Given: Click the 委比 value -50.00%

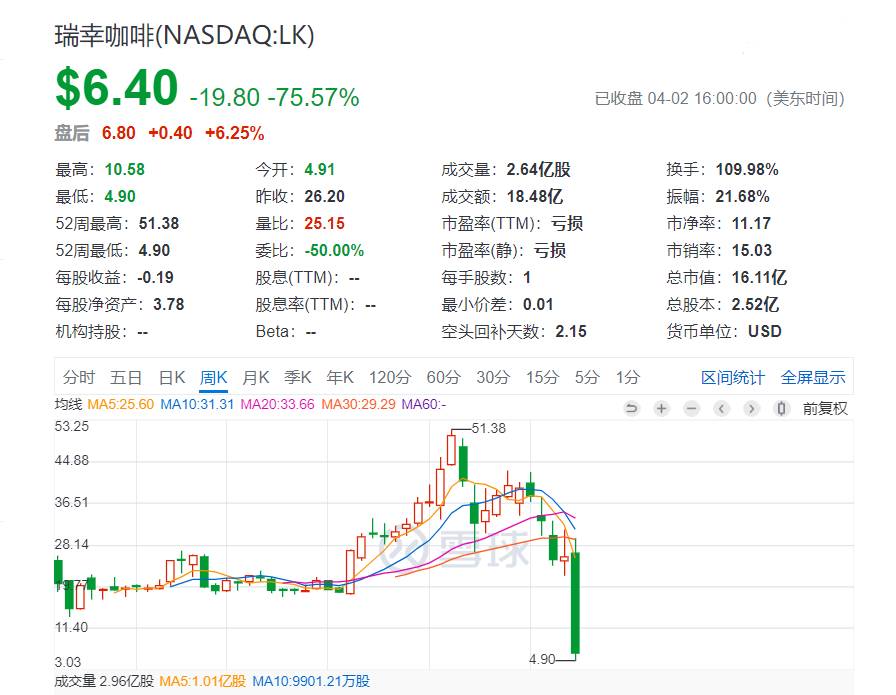Looking at the screenshot, I should point(334,250).
